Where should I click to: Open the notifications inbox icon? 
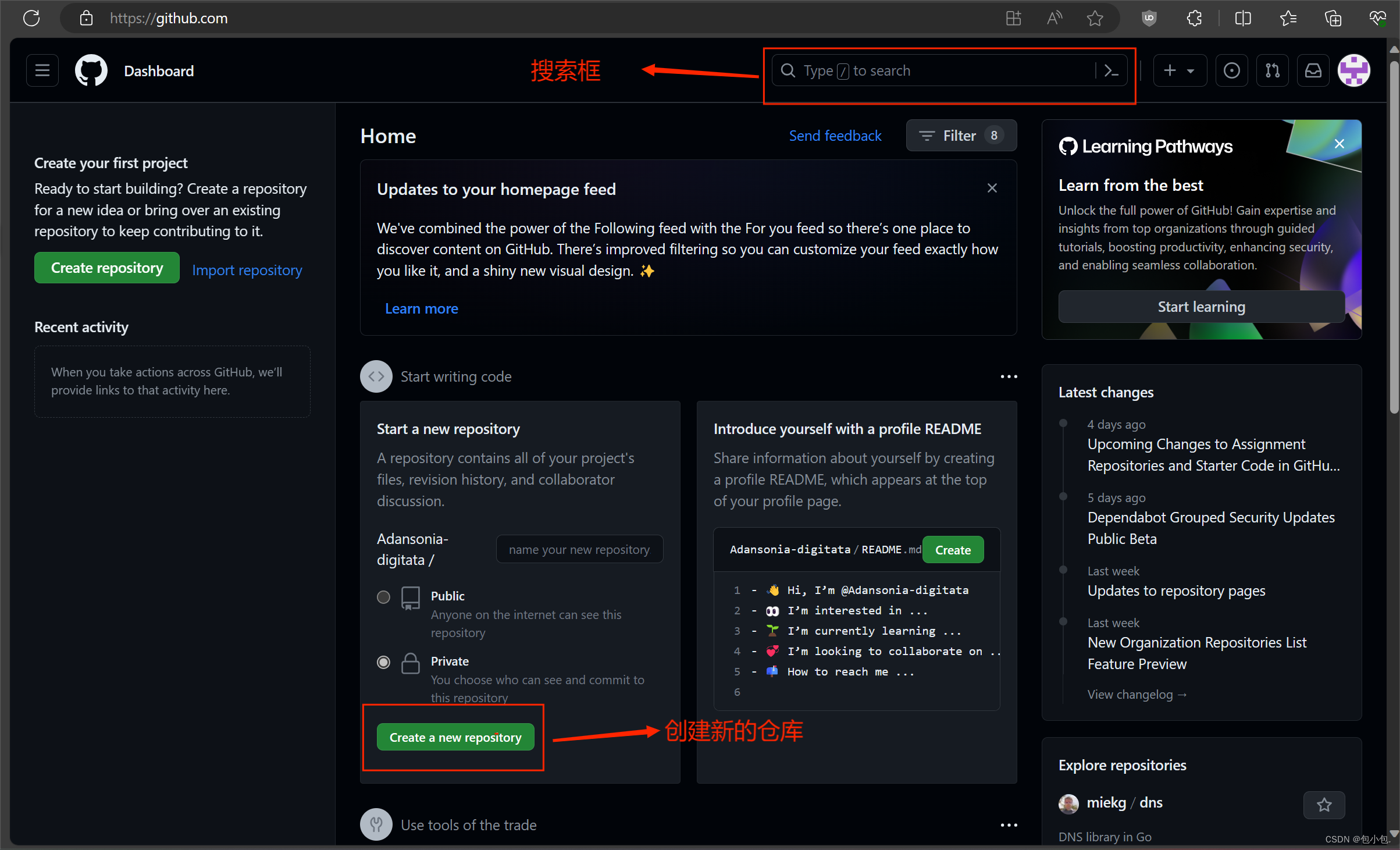point(1313,70)
